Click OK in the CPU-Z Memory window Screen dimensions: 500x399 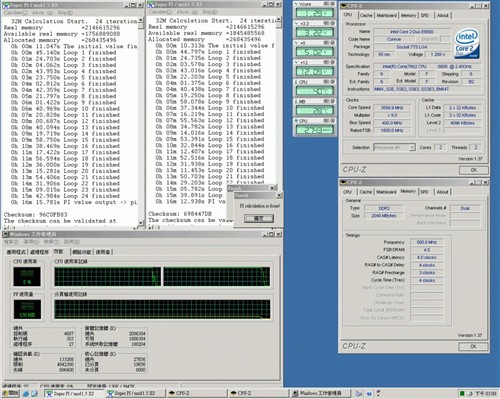pyautogui.click(x=473, y=347)
